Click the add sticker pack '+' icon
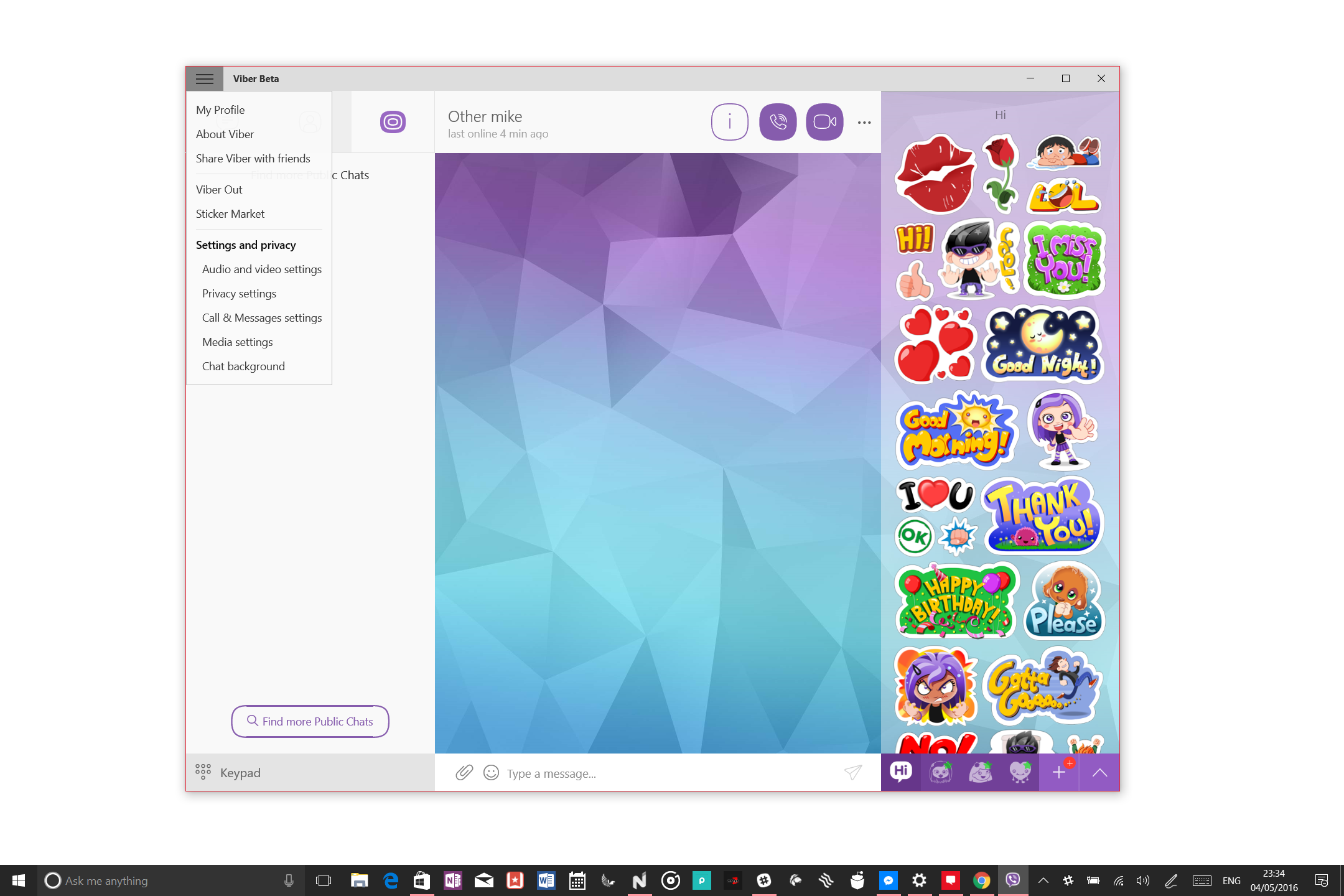Image resolution: width=1344 pixels, height=896 pixels. point(1059,772)
